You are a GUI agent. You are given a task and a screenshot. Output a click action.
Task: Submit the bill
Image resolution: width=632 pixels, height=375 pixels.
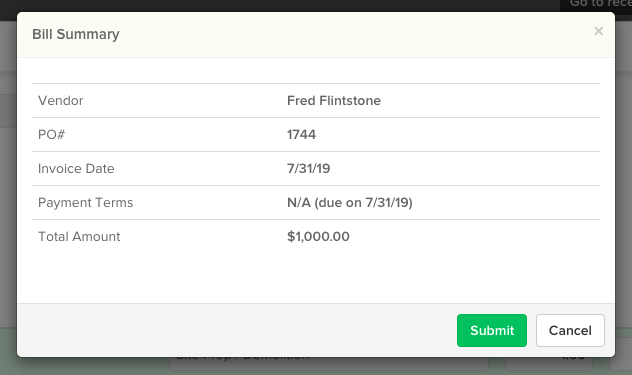pyautogui.click(x=492, y=330)
